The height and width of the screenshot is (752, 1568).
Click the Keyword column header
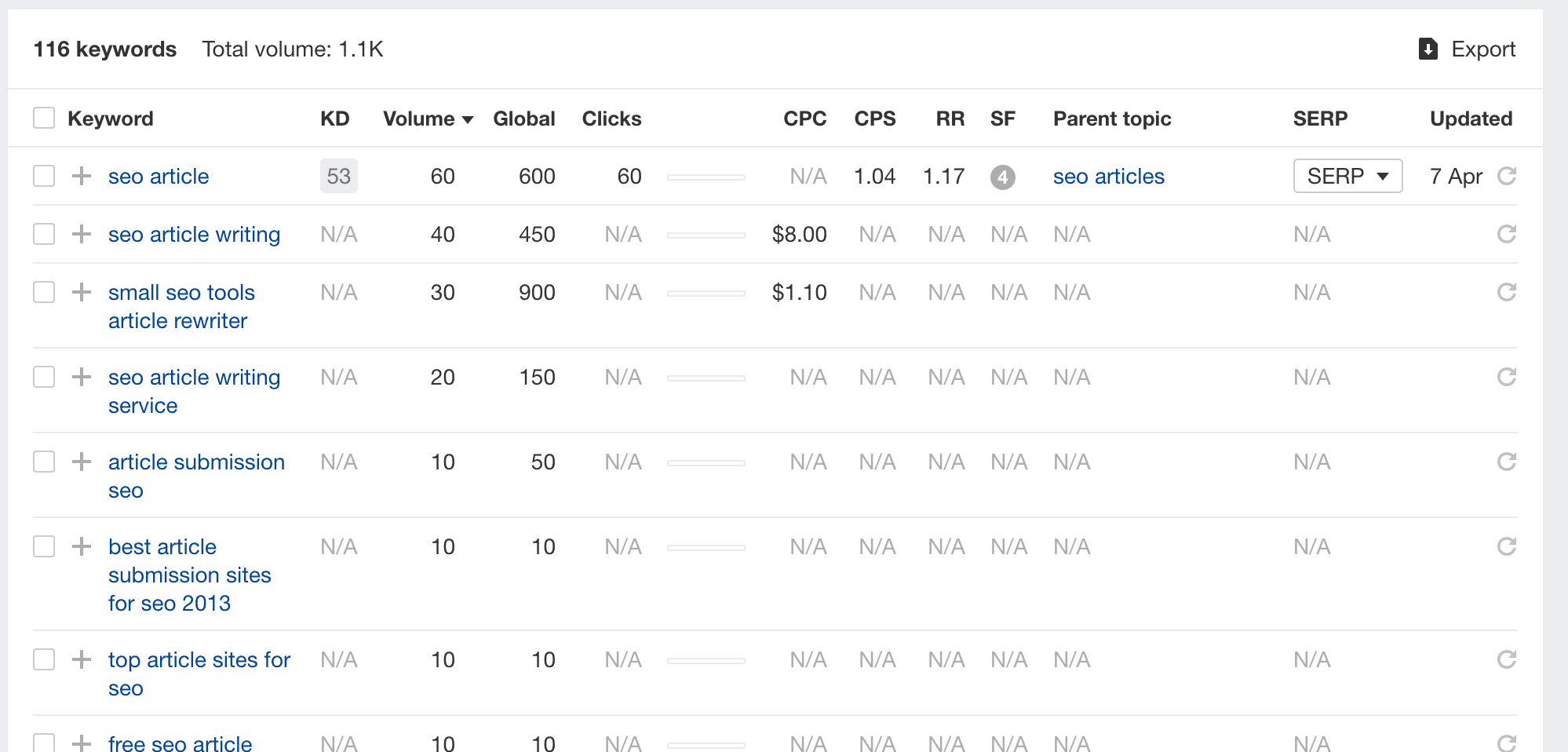(111, 119)
